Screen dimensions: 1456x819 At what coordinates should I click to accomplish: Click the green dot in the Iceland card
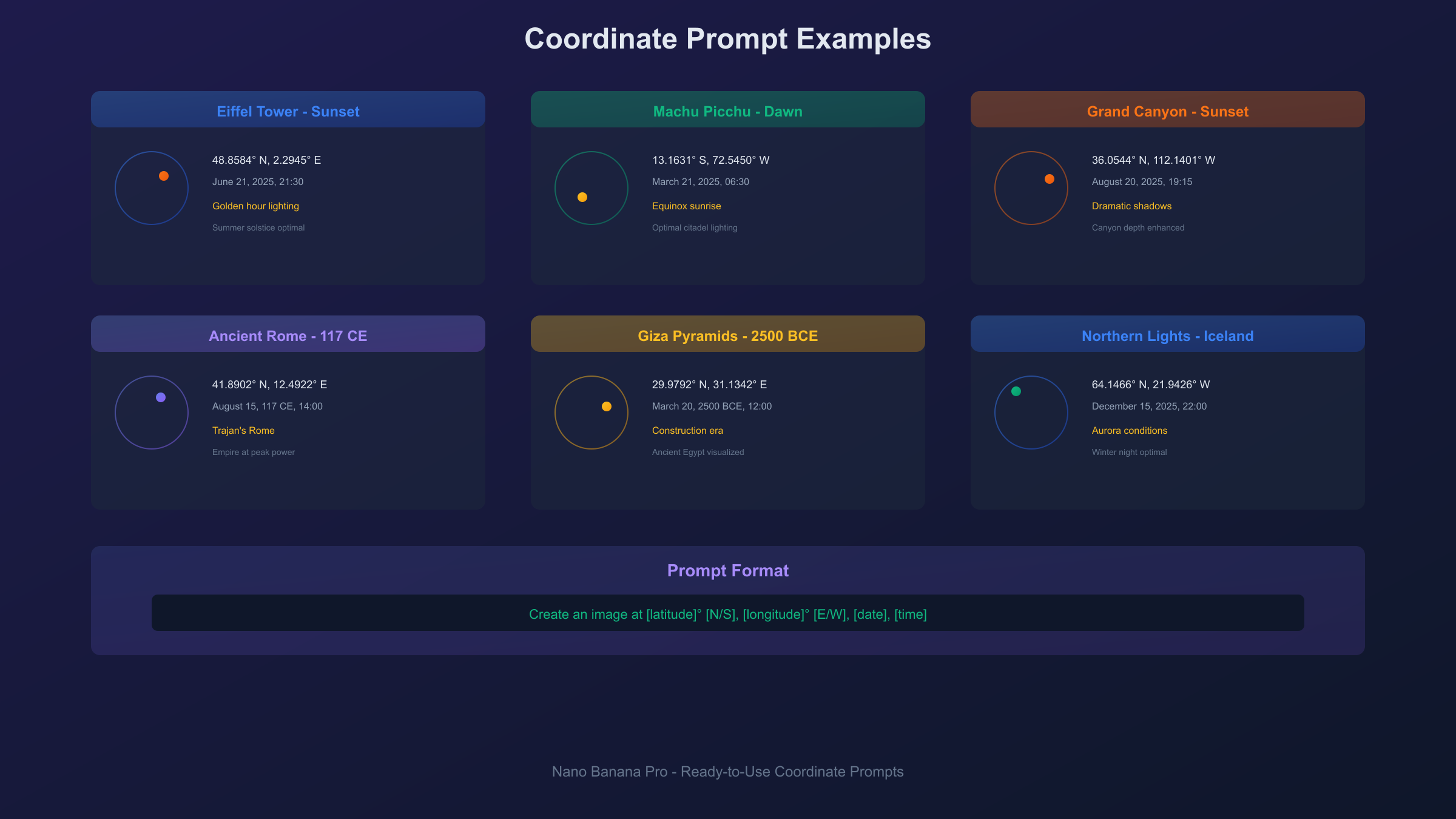[x=1016, y=391]
